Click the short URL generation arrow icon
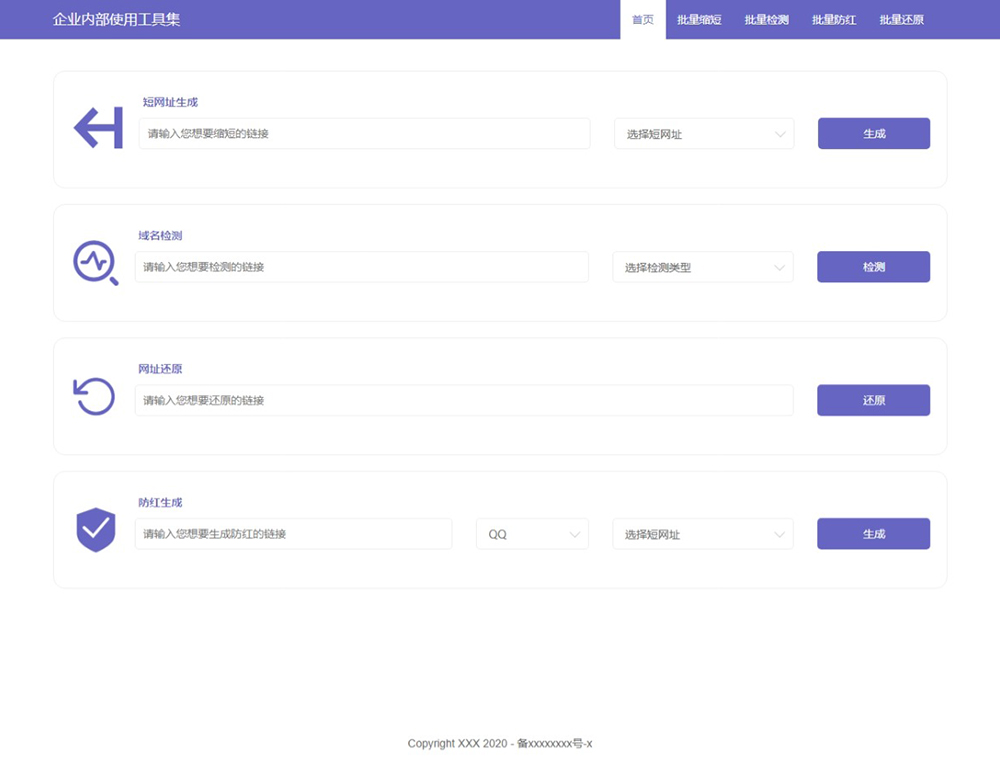Image resolution: width=1000 pixels, height=760 pixels. point(96,128)
